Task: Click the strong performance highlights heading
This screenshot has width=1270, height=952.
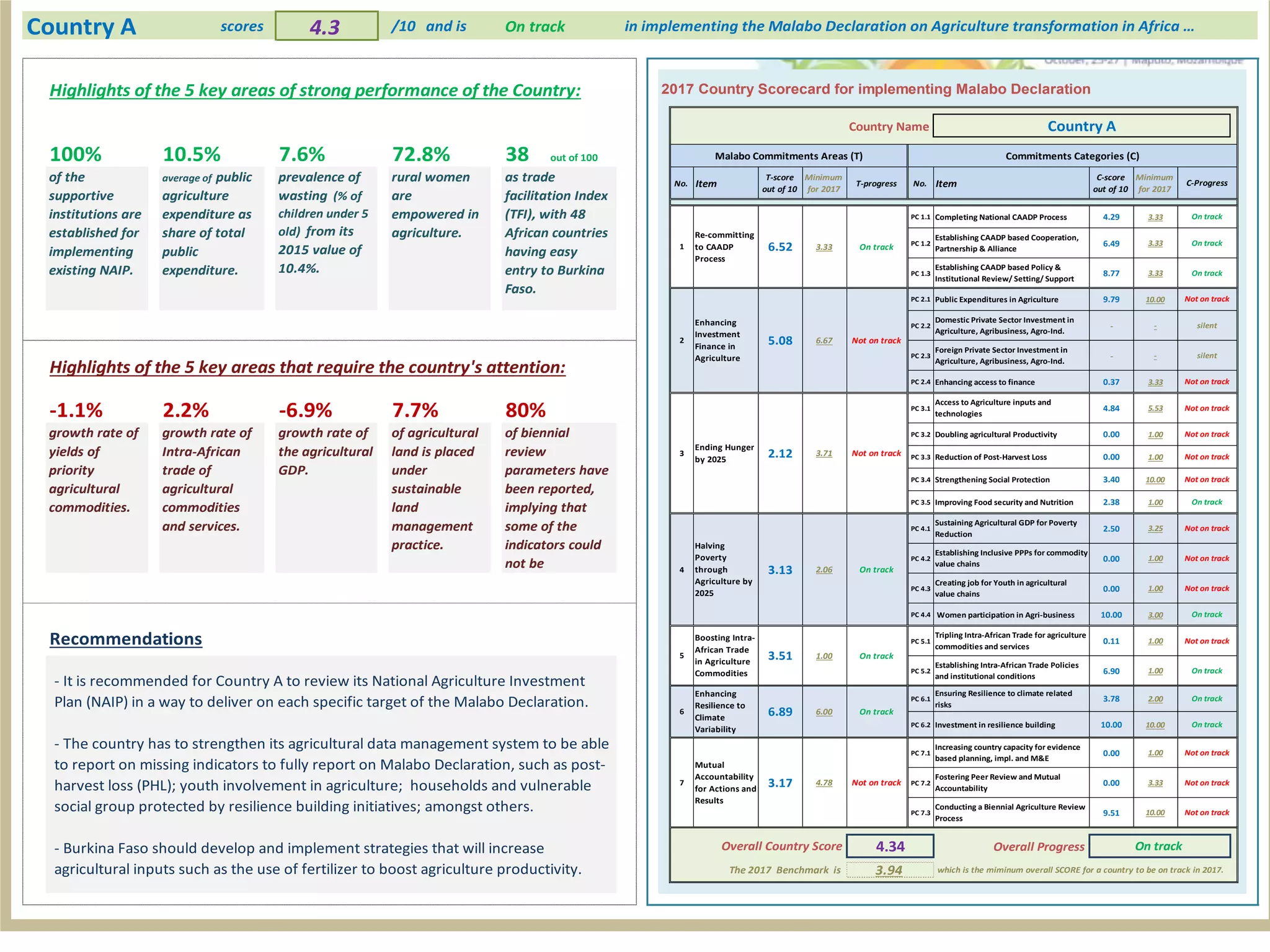Action: point(315,90)
